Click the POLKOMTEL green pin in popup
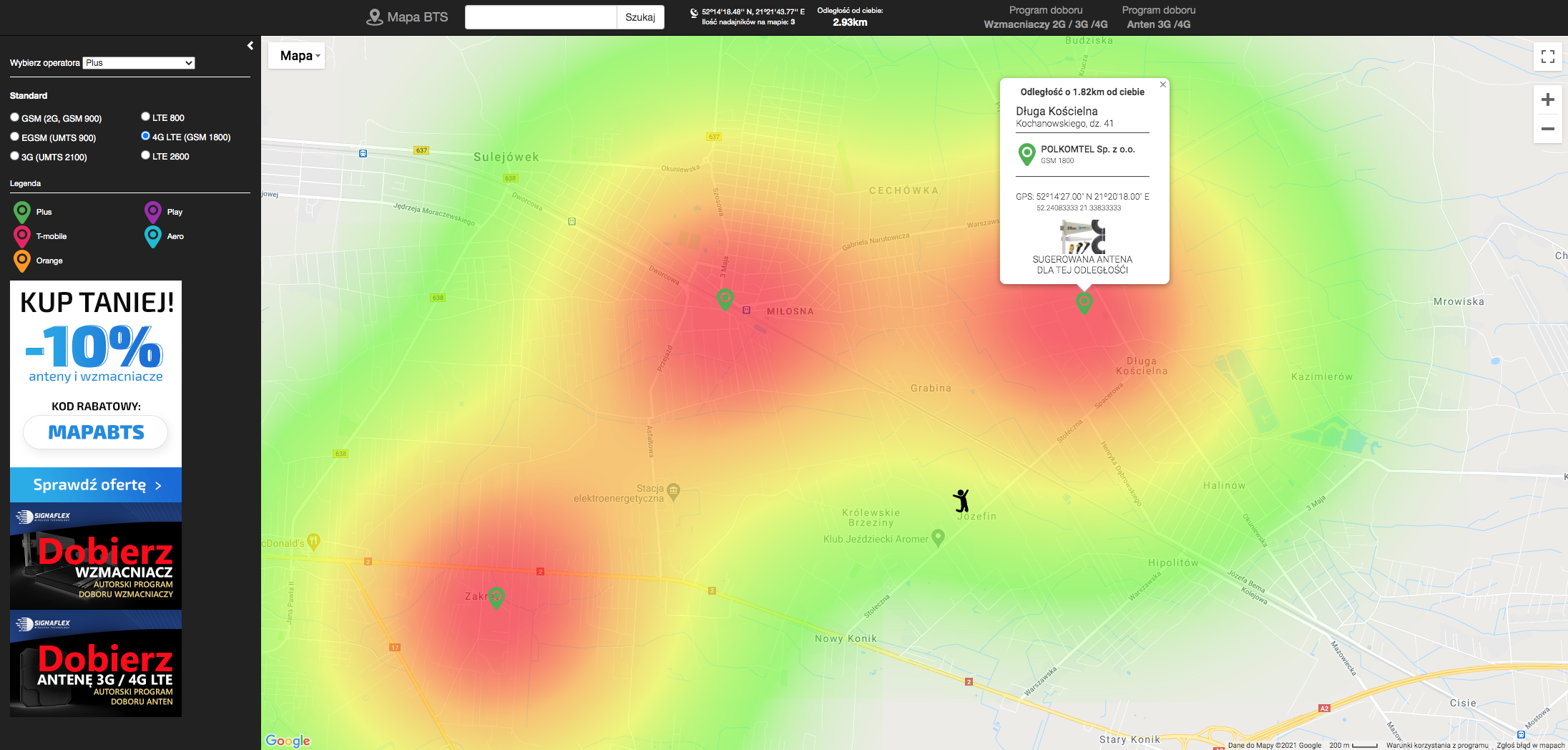This screenshot has width=1568, height=750. pos(1026,154)
